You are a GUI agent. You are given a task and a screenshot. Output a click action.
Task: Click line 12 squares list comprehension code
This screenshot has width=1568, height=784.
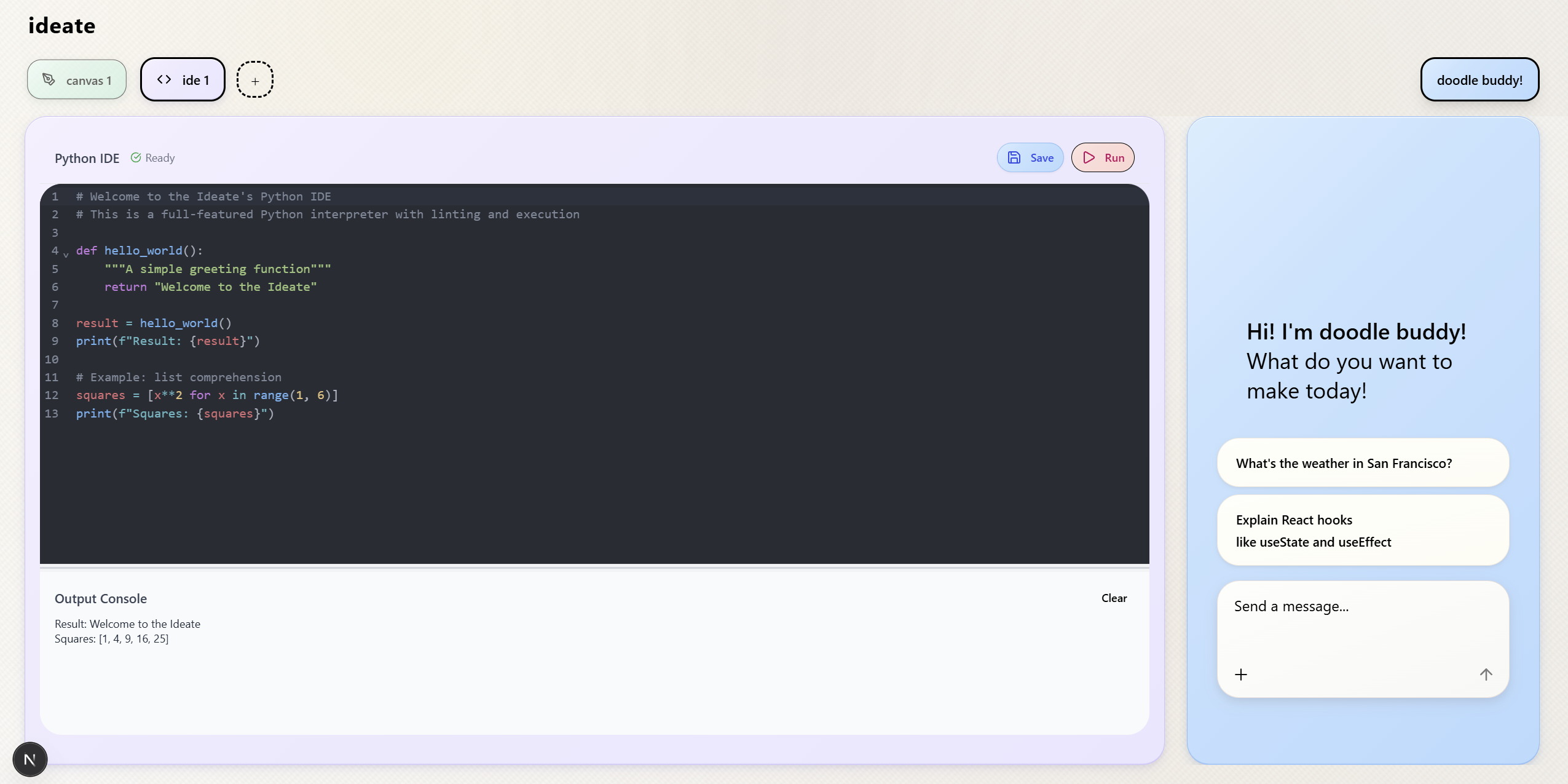(x=207, y=395)
